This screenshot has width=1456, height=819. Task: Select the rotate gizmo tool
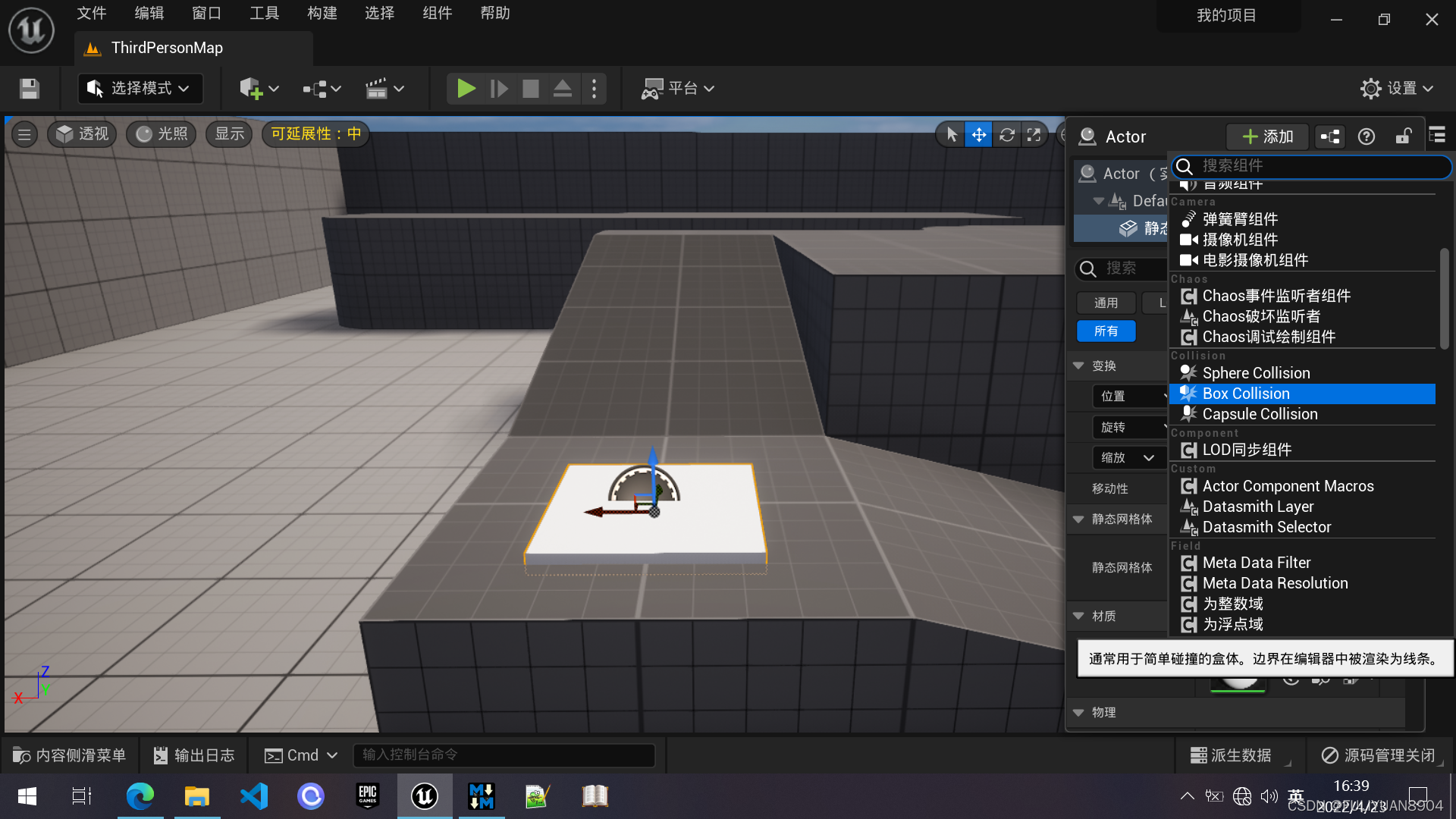tap(1006, 135)
